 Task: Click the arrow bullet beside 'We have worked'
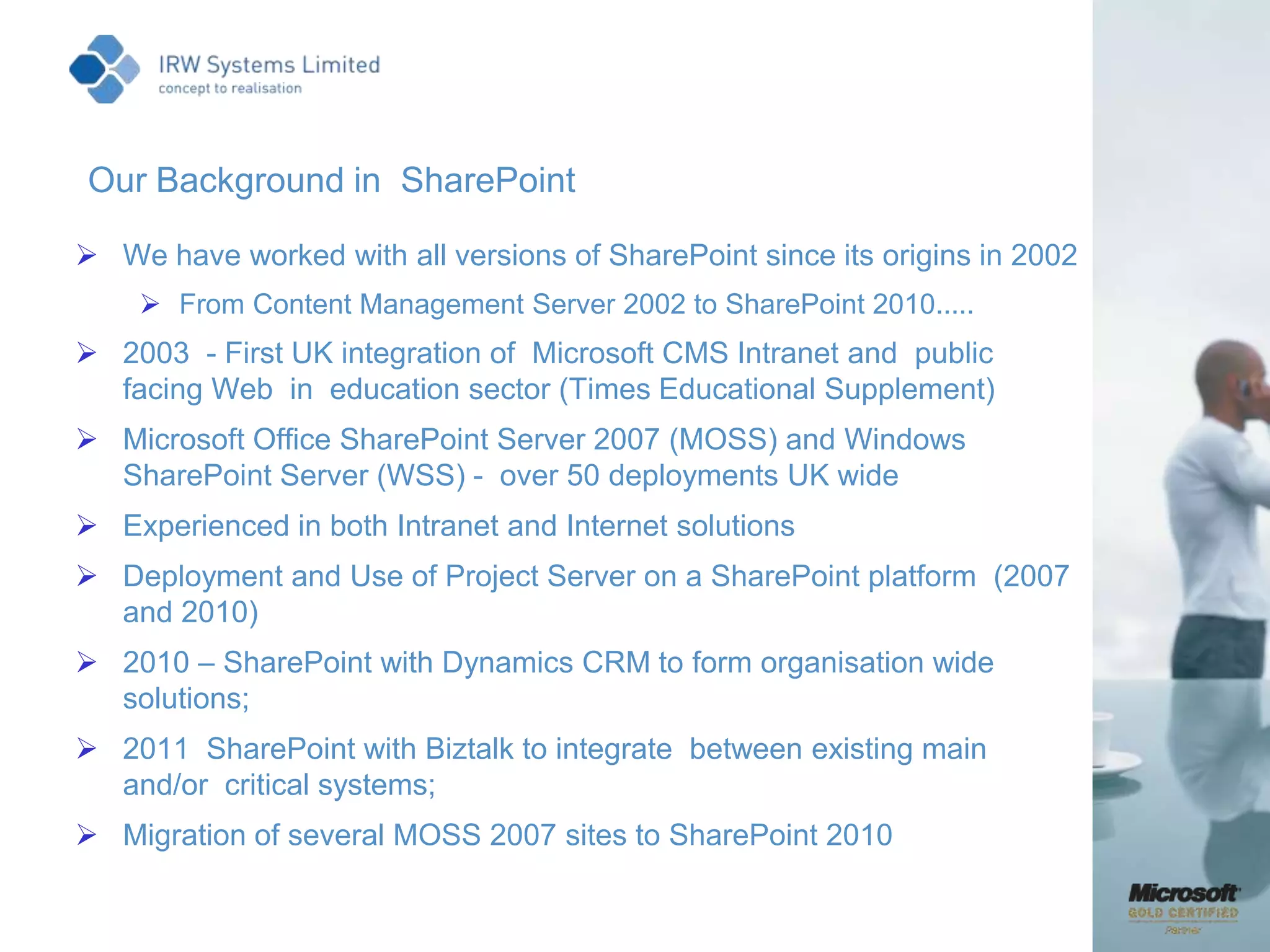pyautogui.click(x=87, y=255)
